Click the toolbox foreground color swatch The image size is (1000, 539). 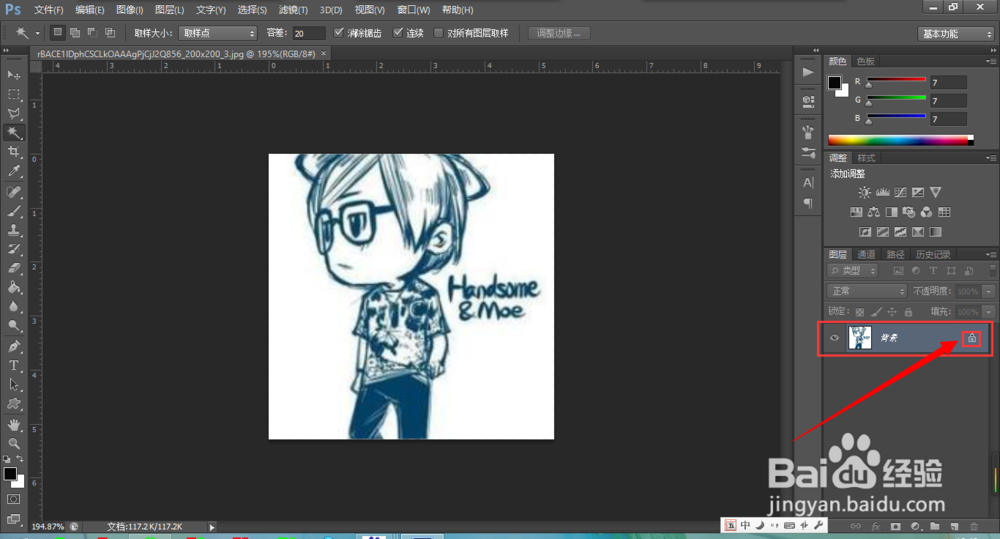tap(10, 473)
